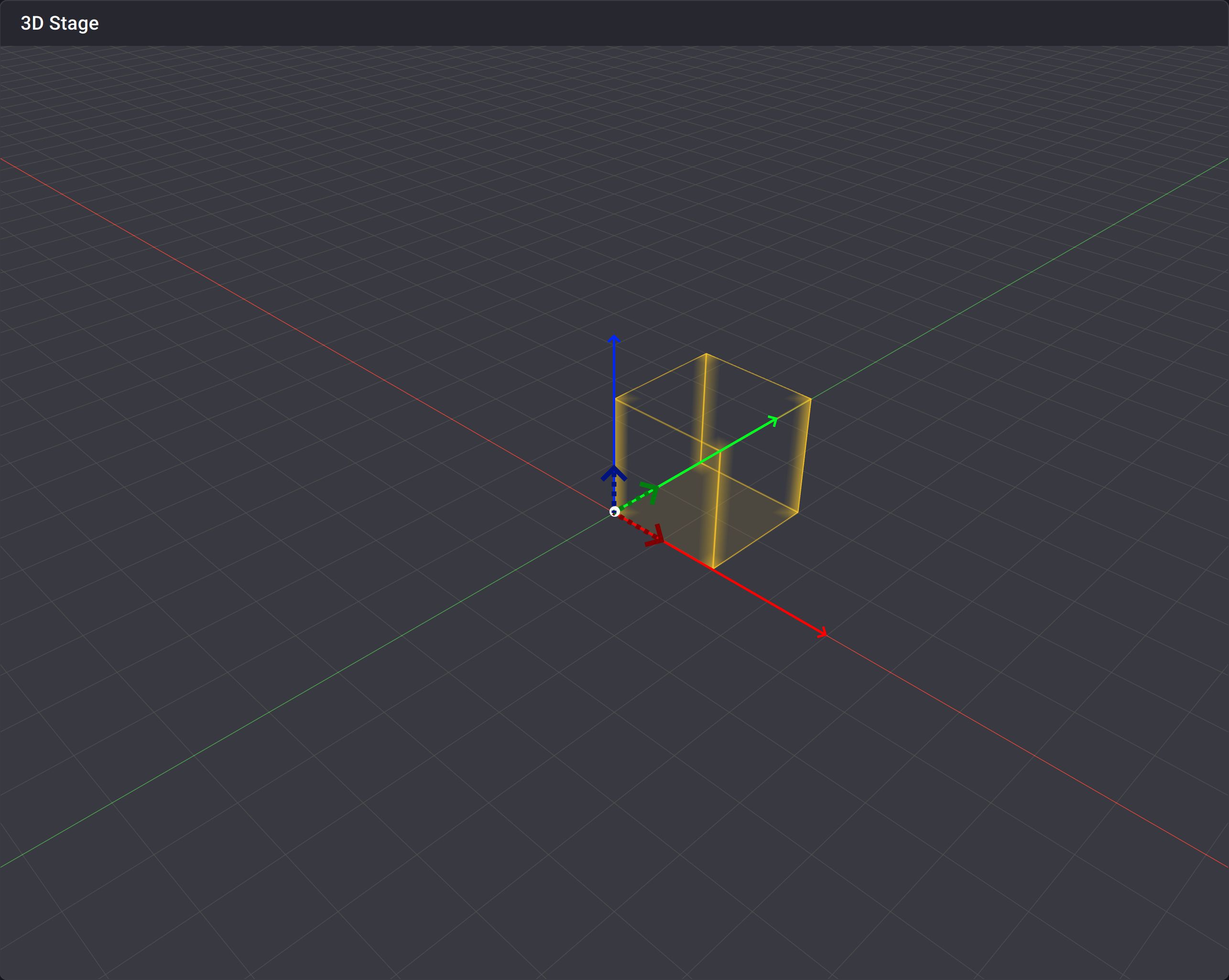Click the cube's bottom right corner vertex
This screenshot has height=980, width=1229.
797,512
